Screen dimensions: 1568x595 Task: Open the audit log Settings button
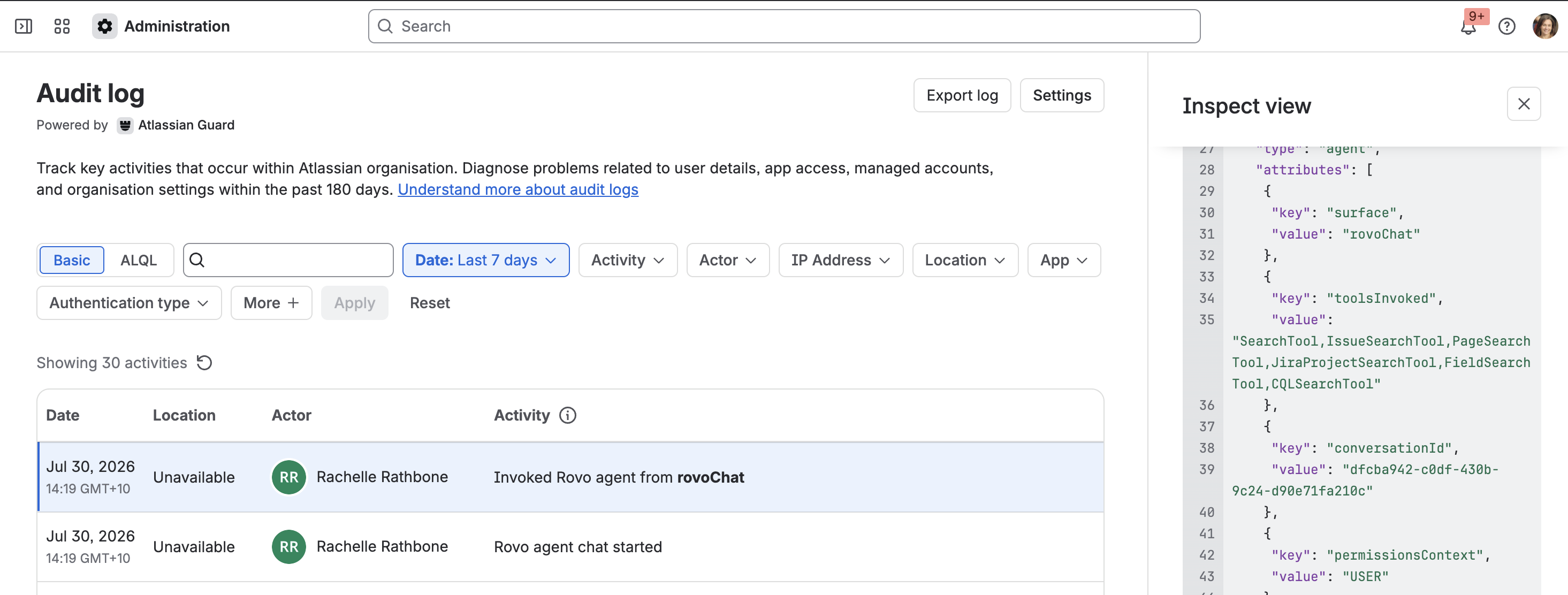point(1062,96)
